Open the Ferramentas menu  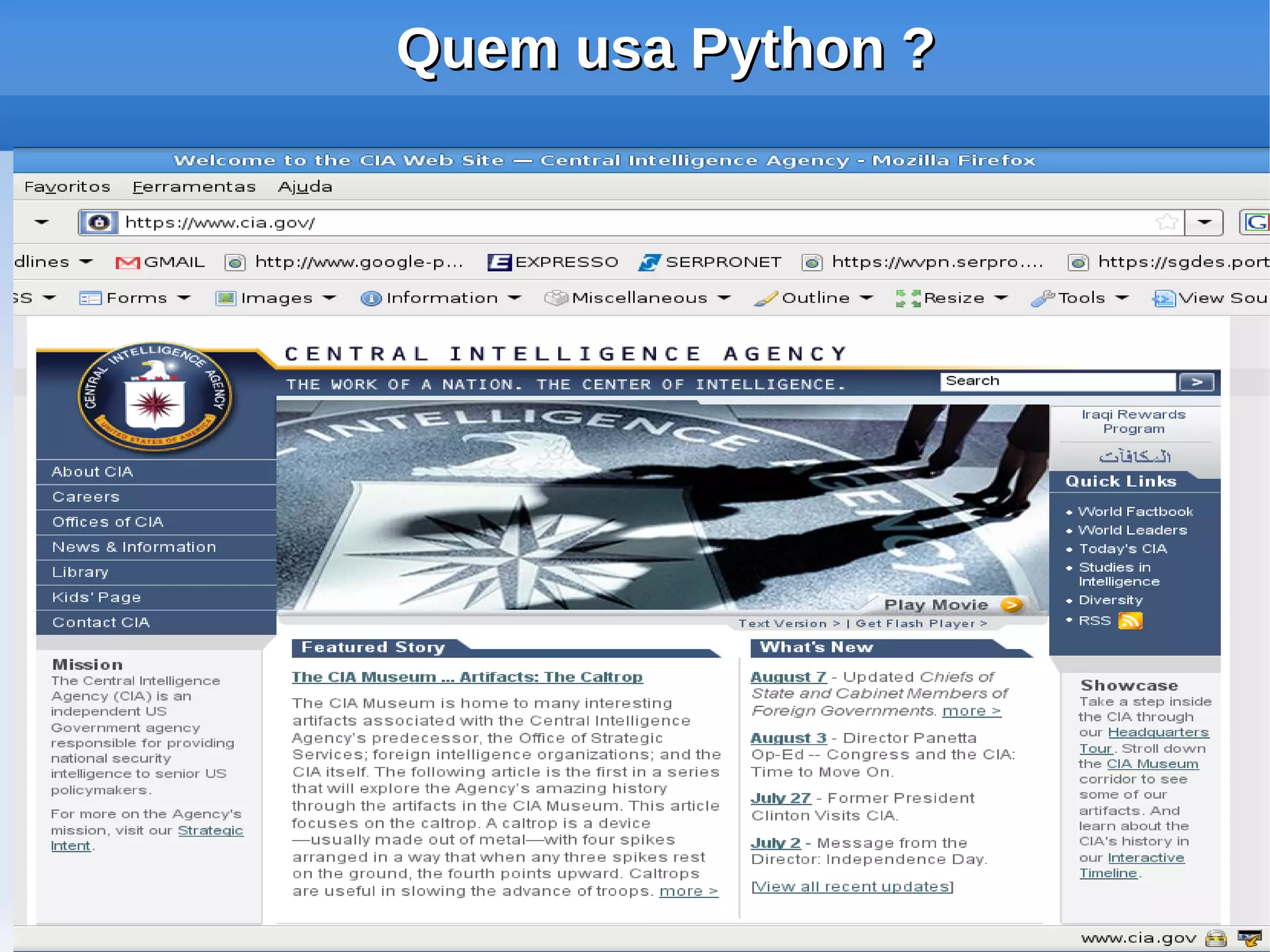194,187
